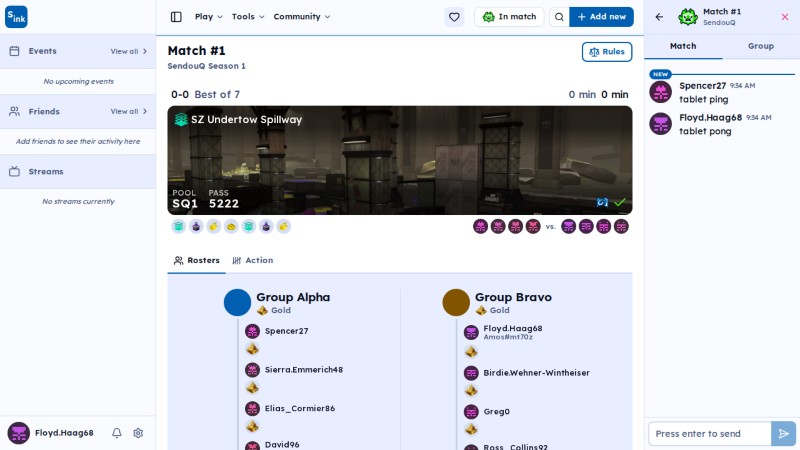The height and width of the screenshot is (450, 800).
Task: Click Spencer27 name in Group Alpha roster
Action: pyautogui.click(x=287, y=331)
